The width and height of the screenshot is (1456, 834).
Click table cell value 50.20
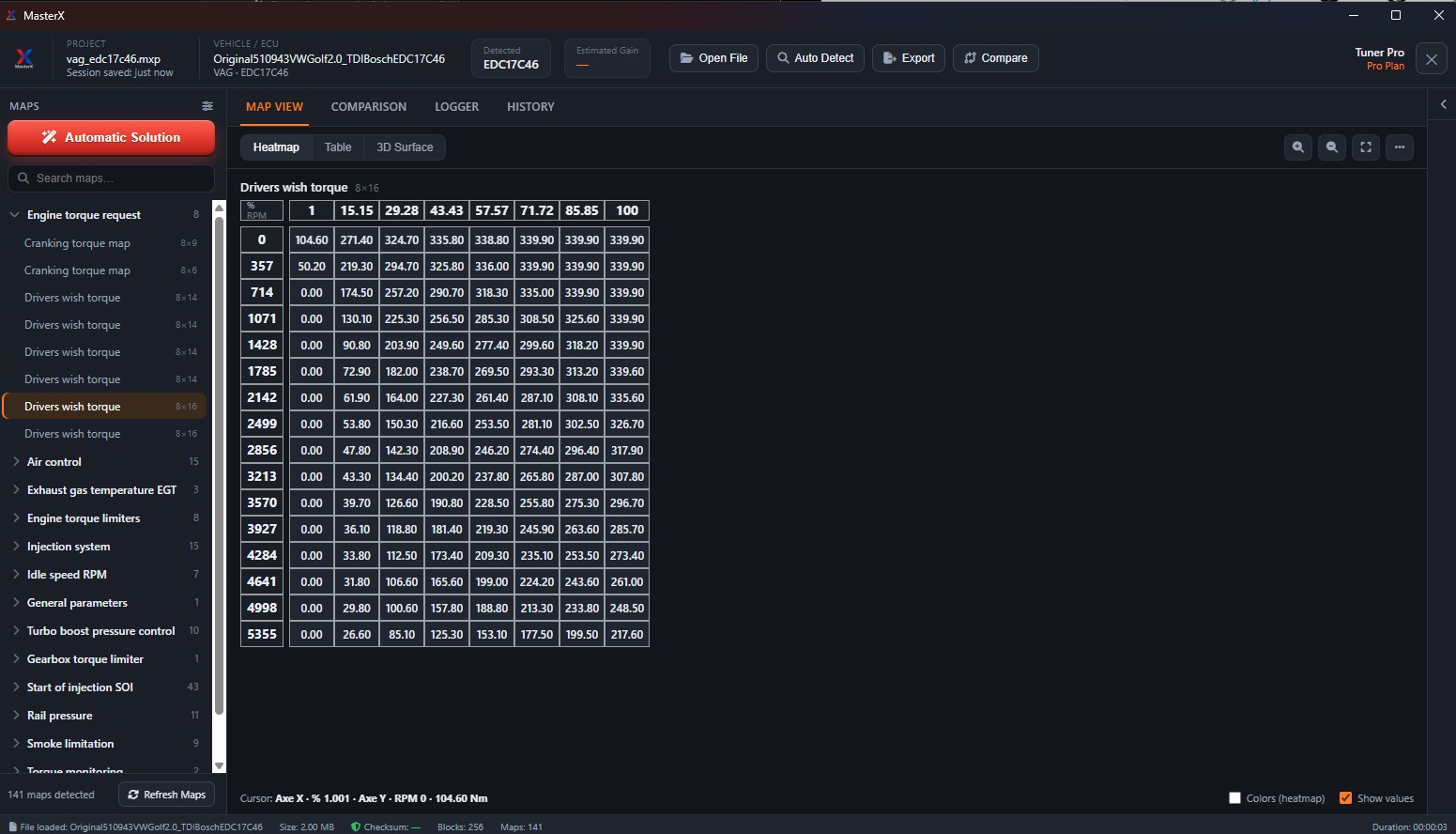pos(312,267)
